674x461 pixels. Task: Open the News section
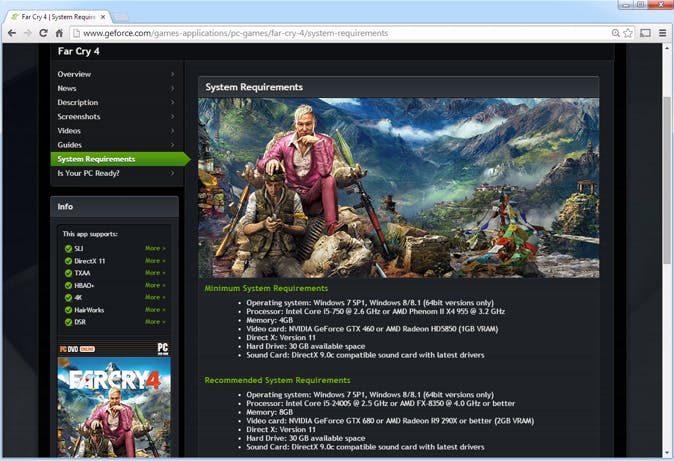[x=67, y=88]
